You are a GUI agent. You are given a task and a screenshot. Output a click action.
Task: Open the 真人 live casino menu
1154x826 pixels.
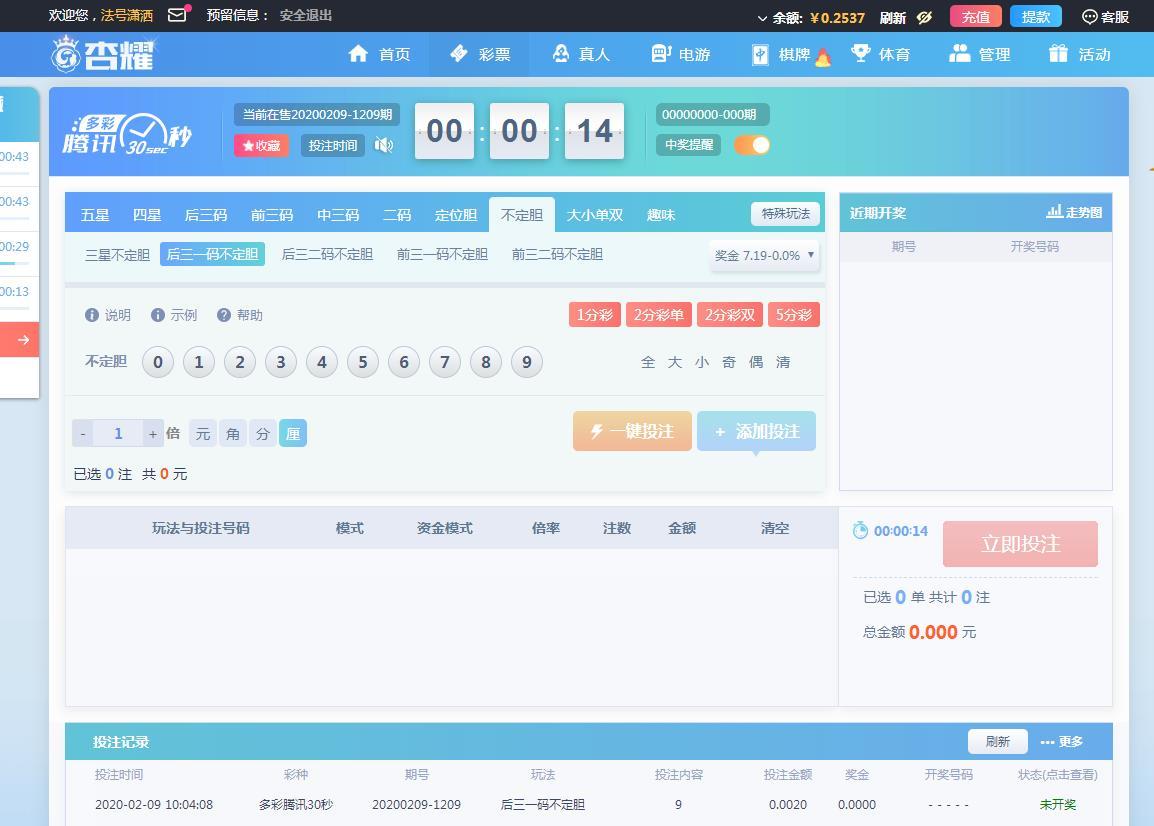tap(581, 54)
